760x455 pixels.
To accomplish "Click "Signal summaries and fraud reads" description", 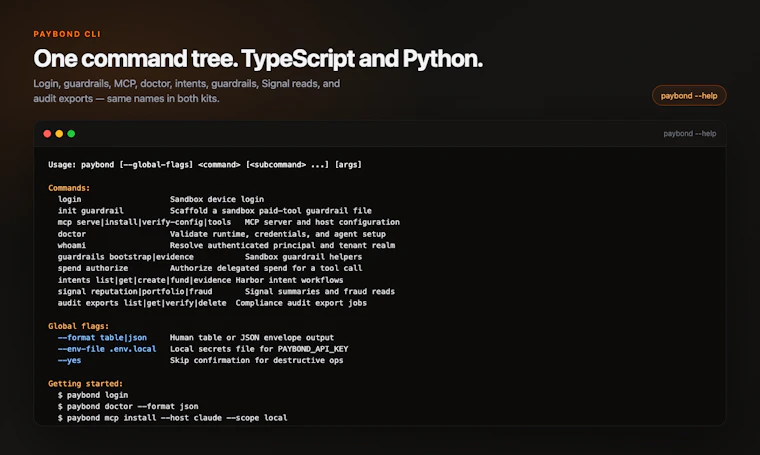I will click(320, 291).
